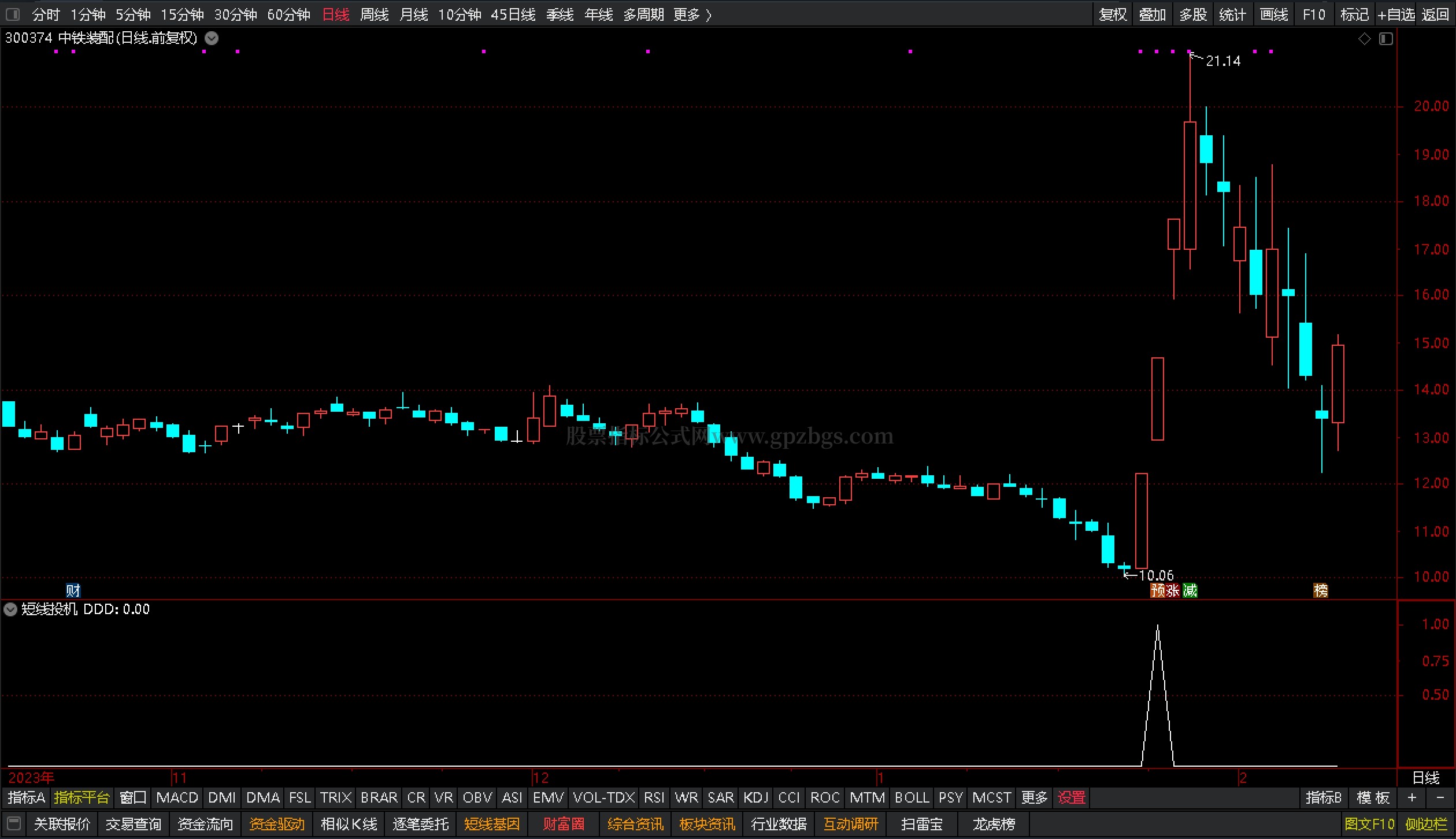This screenshot has height=839, width=1456.
Task: Click the 预 forecast marker icon
Action: click(1157, 590)
